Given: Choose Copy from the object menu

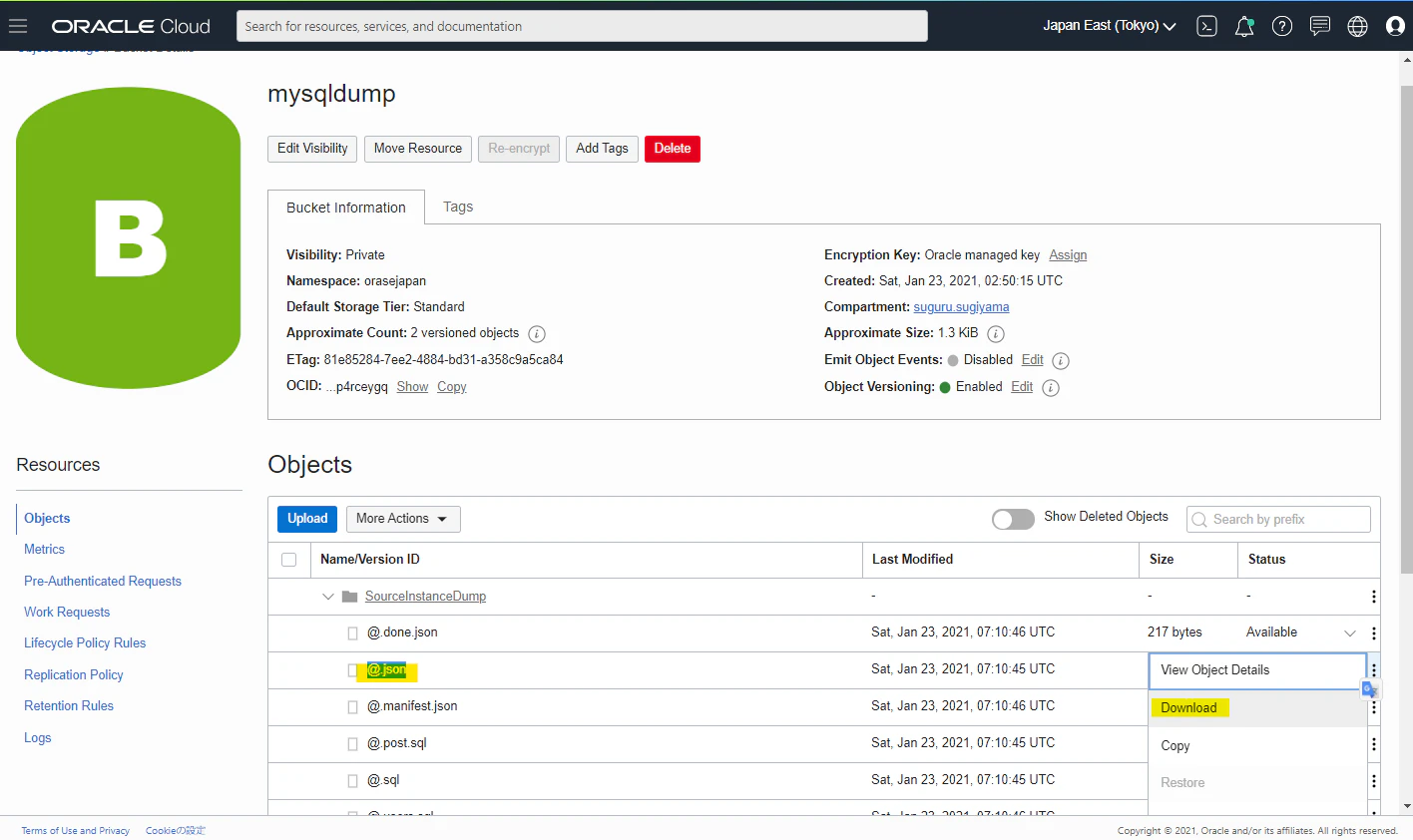Looking at the screenshot, I should click(1257, 746).
